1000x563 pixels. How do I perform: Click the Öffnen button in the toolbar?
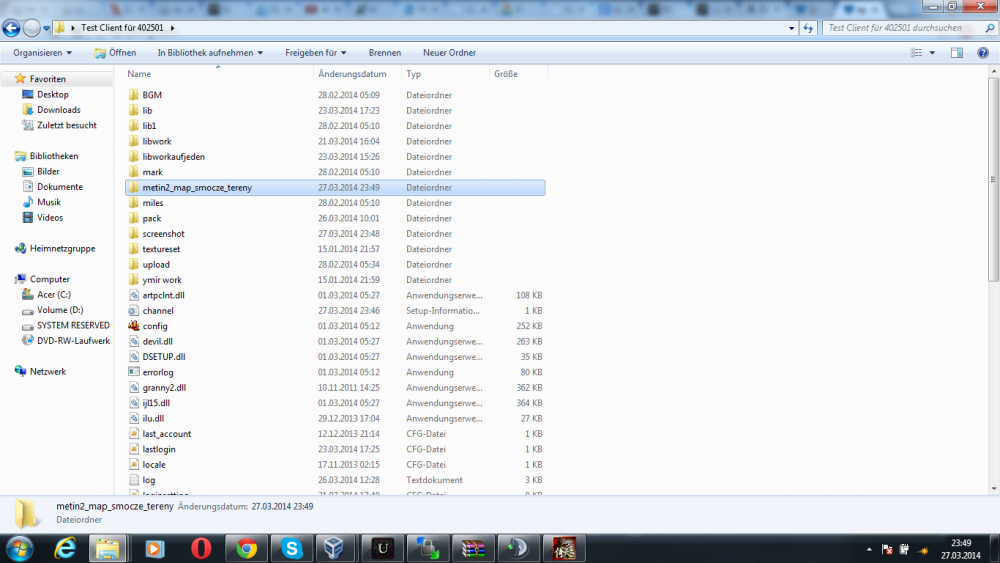(115, 53)
